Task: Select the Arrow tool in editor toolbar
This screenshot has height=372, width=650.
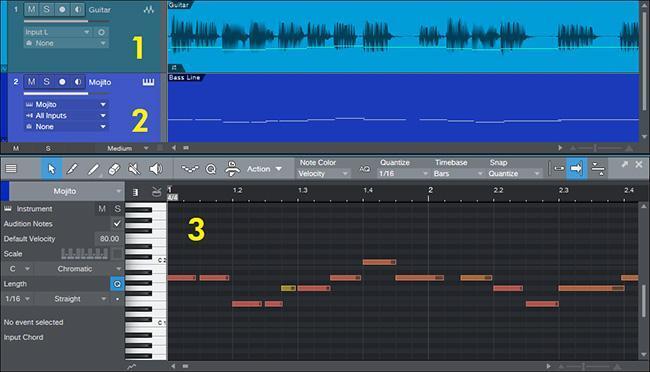Action: click(51, 169)
